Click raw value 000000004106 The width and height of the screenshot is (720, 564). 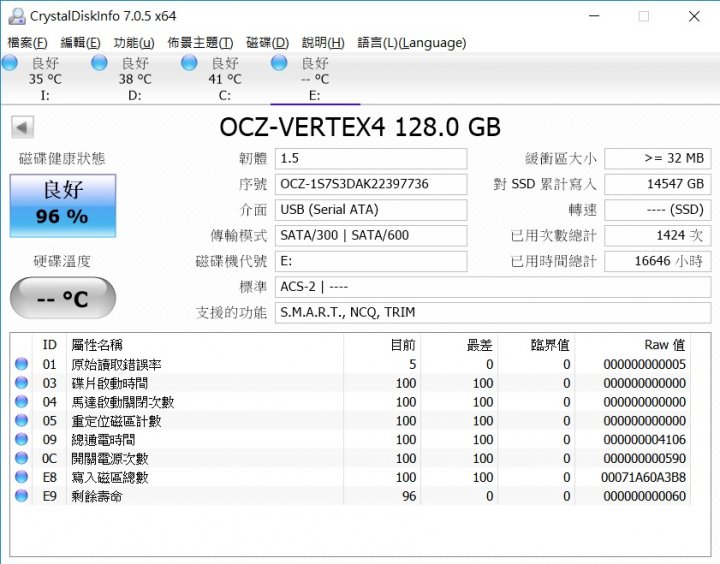pos(644,440)
